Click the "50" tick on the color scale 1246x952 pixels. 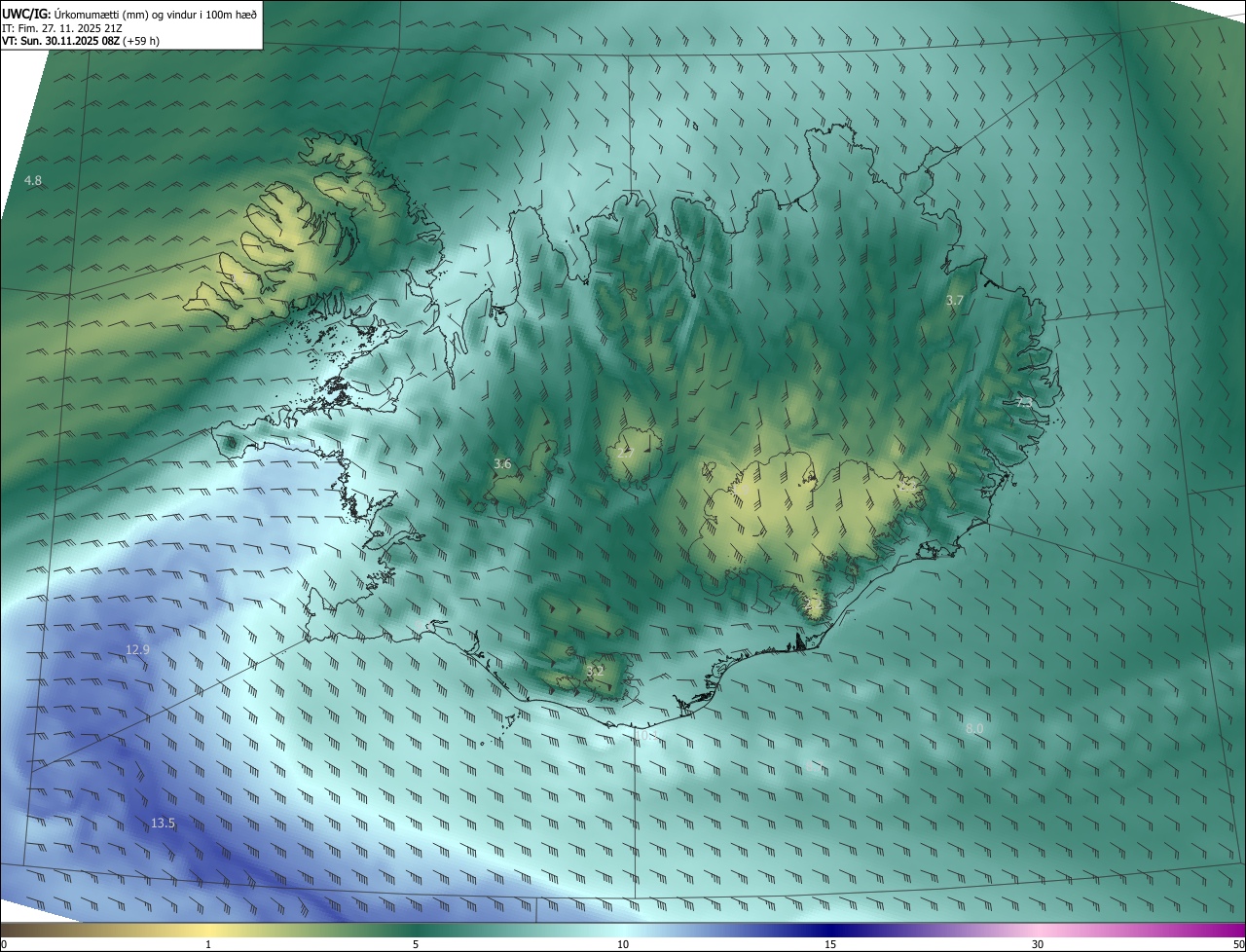point(1238,945)
